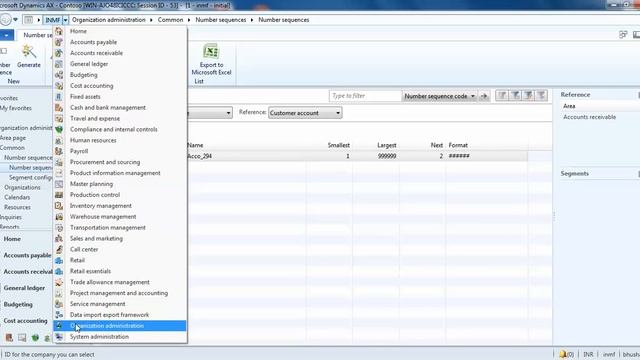640x360 pixels.
Task: Sort by the Format column header
Action: (x=458, y=145)
